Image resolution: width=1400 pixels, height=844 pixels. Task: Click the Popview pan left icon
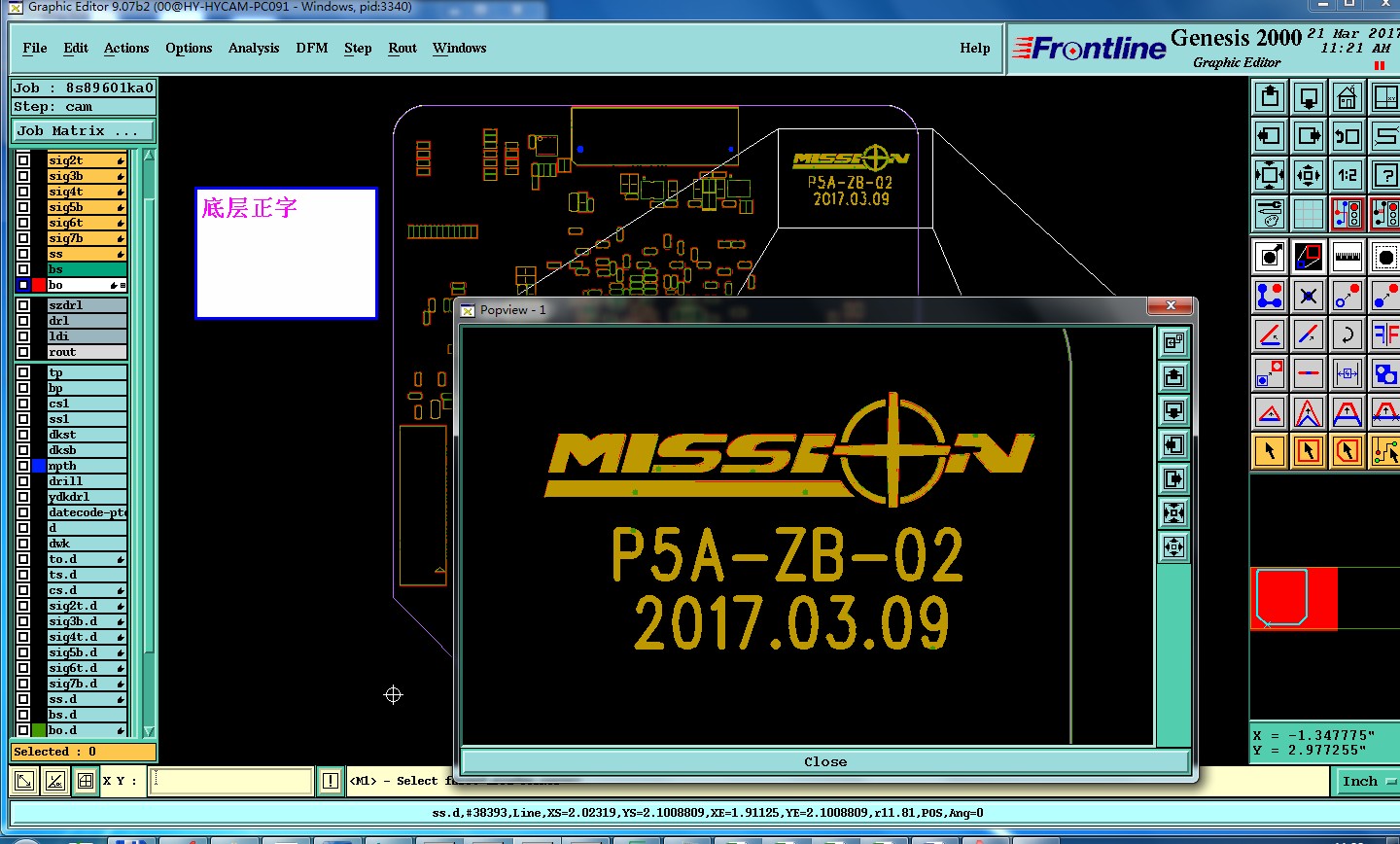pyautogui.click(x=1174, y=444)
